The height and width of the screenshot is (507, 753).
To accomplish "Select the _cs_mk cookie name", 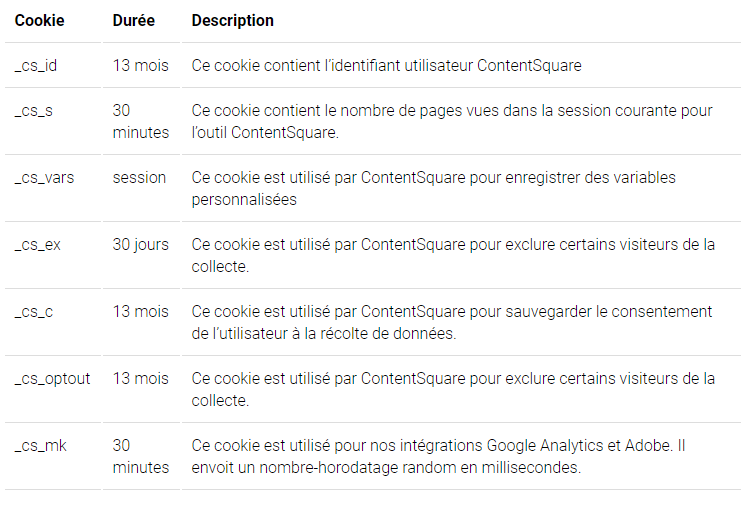I will [x=40, y=446].
